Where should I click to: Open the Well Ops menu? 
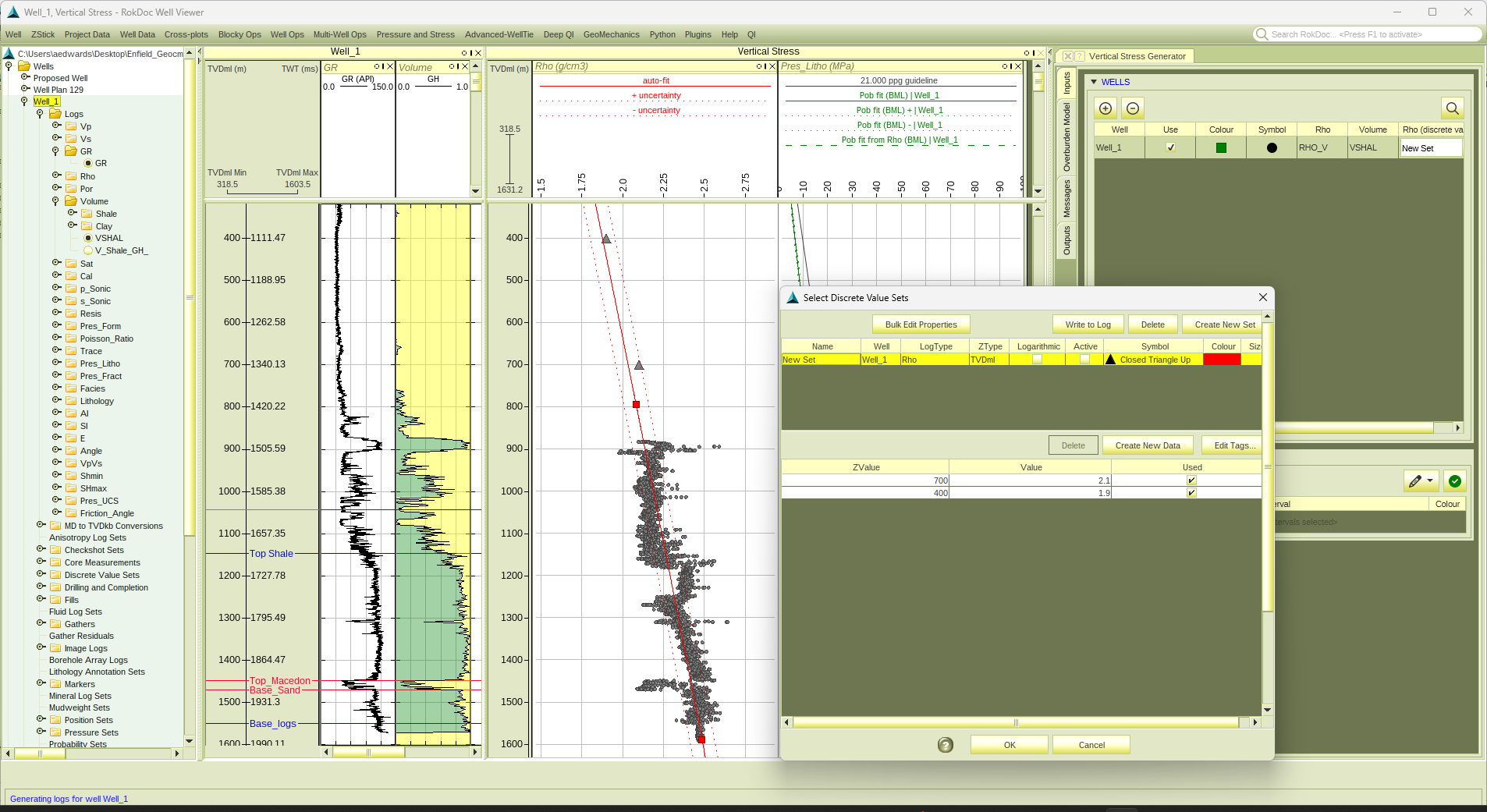click(287, 34)
